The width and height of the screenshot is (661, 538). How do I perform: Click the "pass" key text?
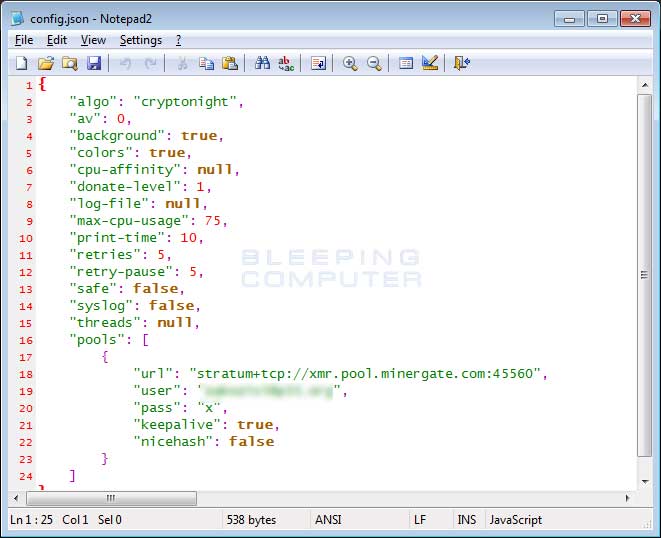[x=156, y=408]
